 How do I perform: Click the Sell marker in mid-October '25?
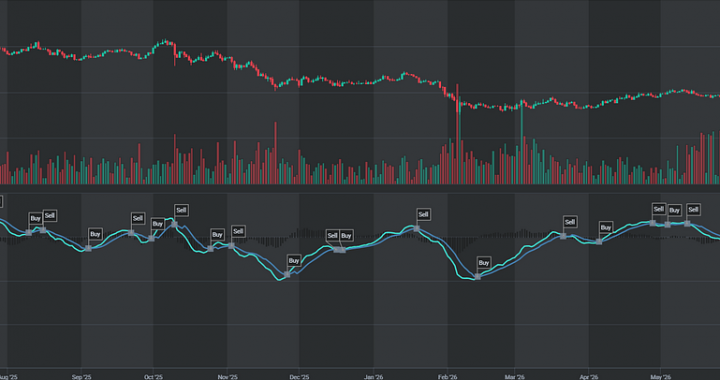click(x=182, y=211)
